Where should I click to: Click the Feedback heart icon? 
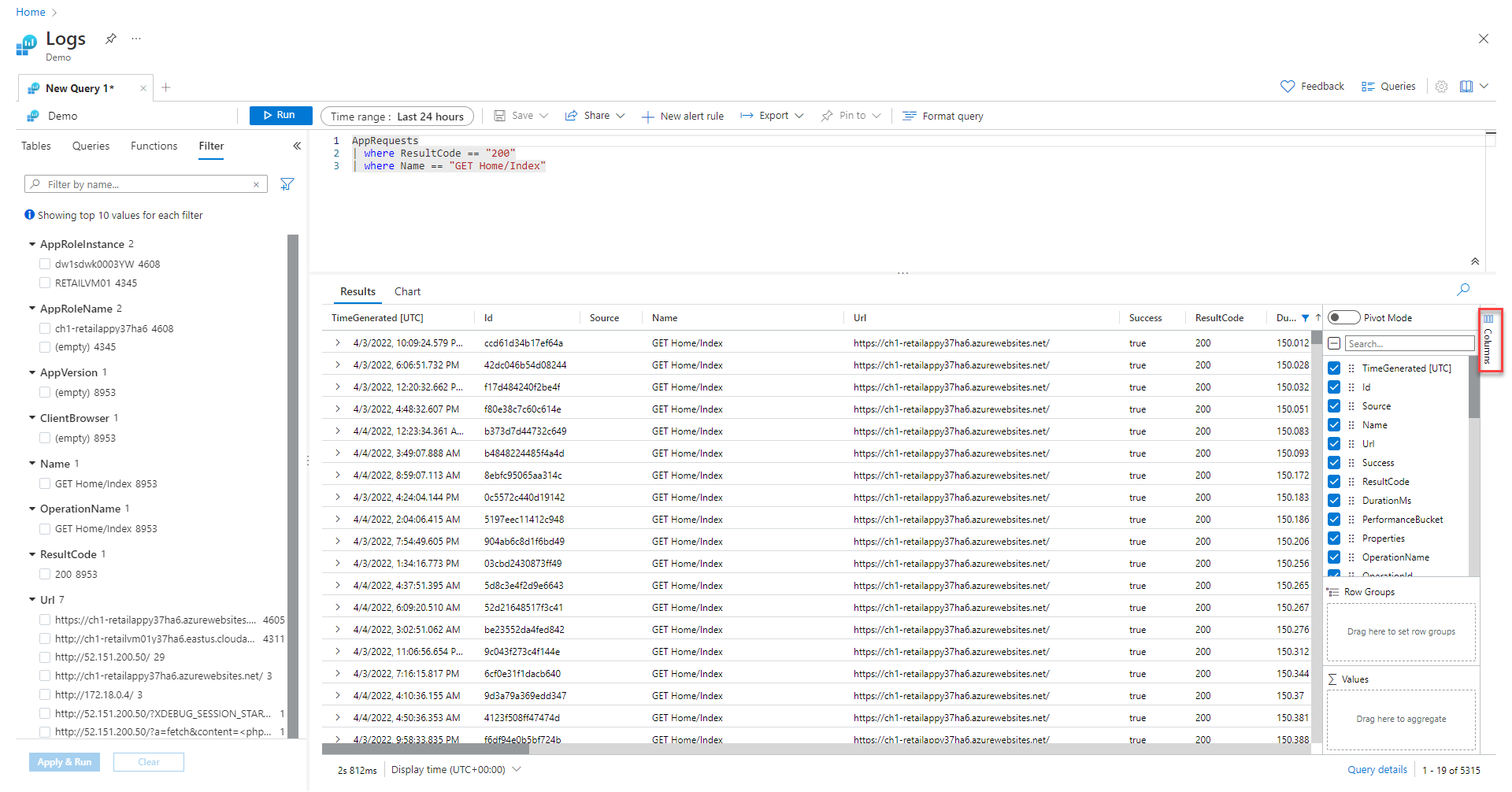(1288, 87)
